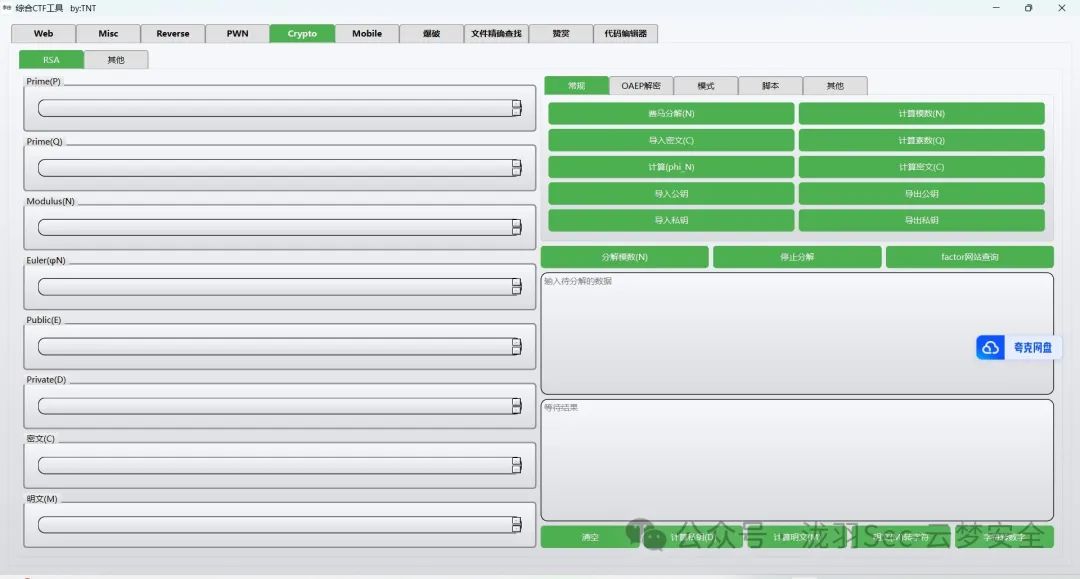Maximize the 综合CTF工具 window

point(1028,8)
